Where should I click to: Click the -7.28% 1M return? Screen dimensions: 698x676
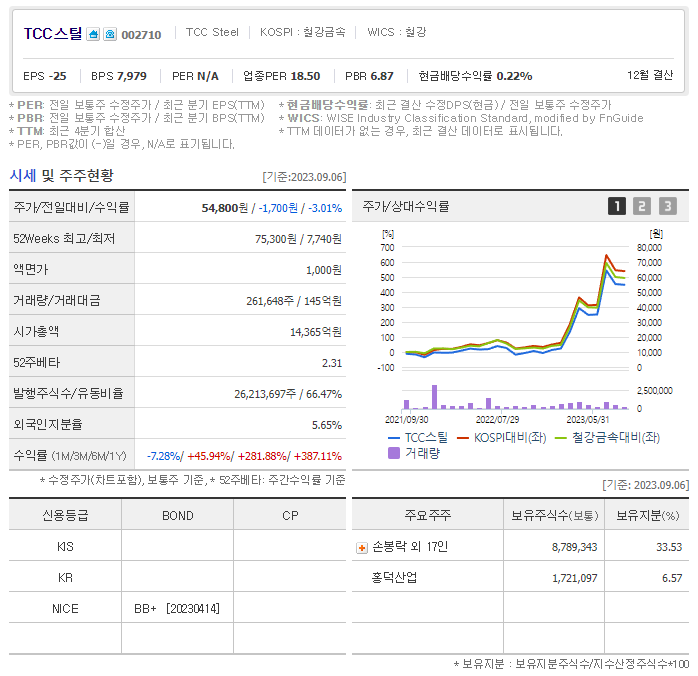point(163,457)
